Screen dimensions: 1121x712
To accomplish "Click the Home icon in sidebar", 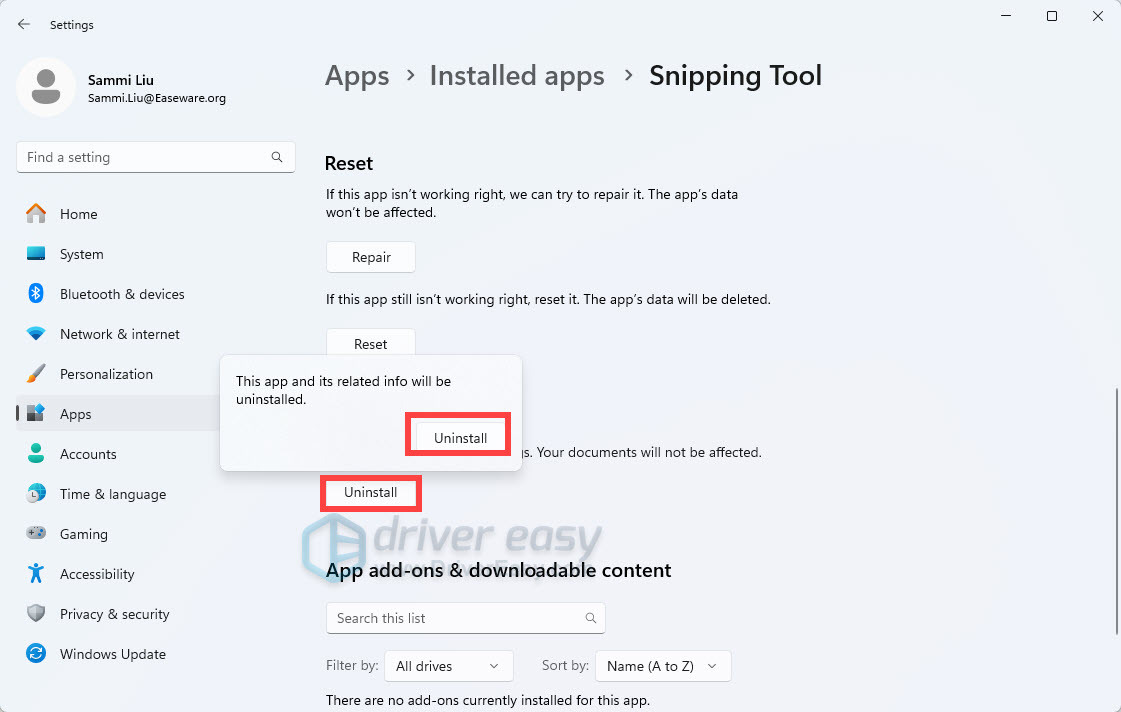I will tap(36, 214).
